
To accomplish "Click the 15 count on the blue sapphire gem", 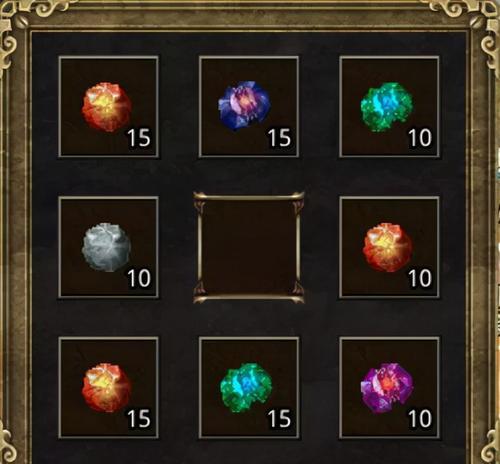I will click(280, 138).
